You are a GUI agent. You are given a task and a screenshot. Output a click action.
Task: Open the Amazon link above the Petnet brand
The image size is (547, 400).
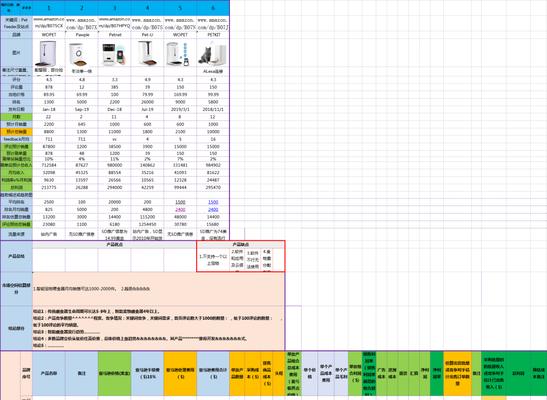pyautogui.click(x=114, y=23)
